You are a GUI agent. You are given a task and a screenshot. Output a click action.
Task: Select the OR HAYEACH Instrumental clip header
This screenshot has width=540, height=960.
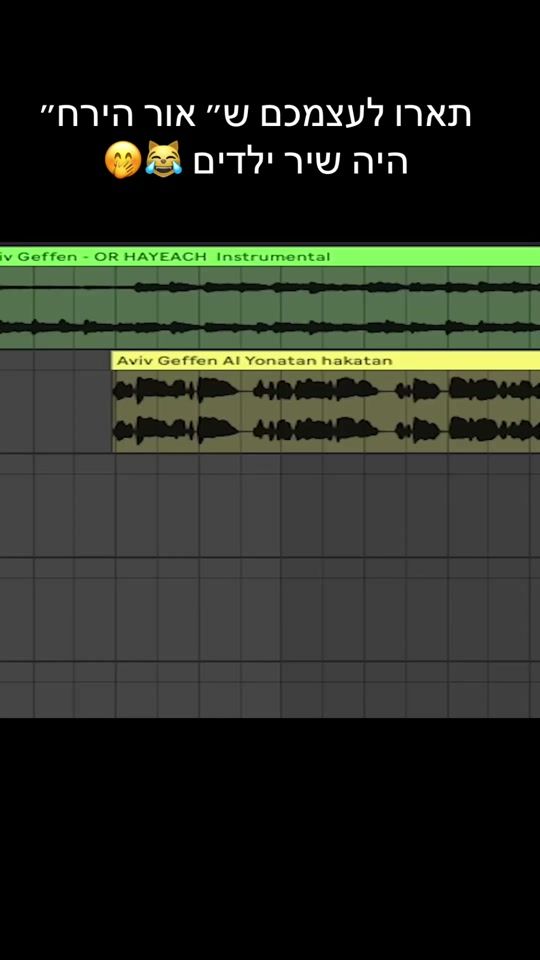270,257
